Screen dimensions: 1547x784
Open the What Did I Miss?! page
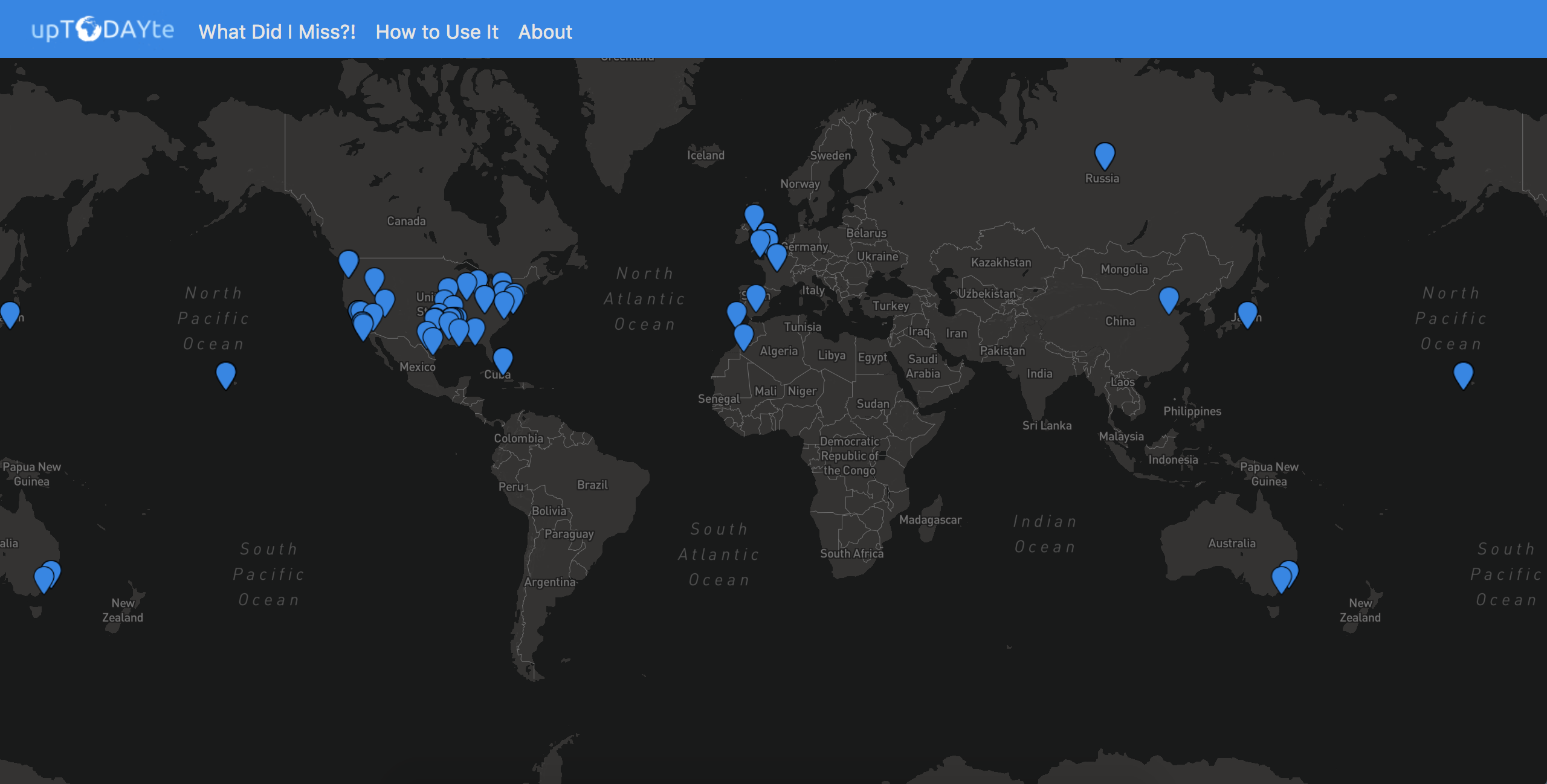(x=277, y=32)
